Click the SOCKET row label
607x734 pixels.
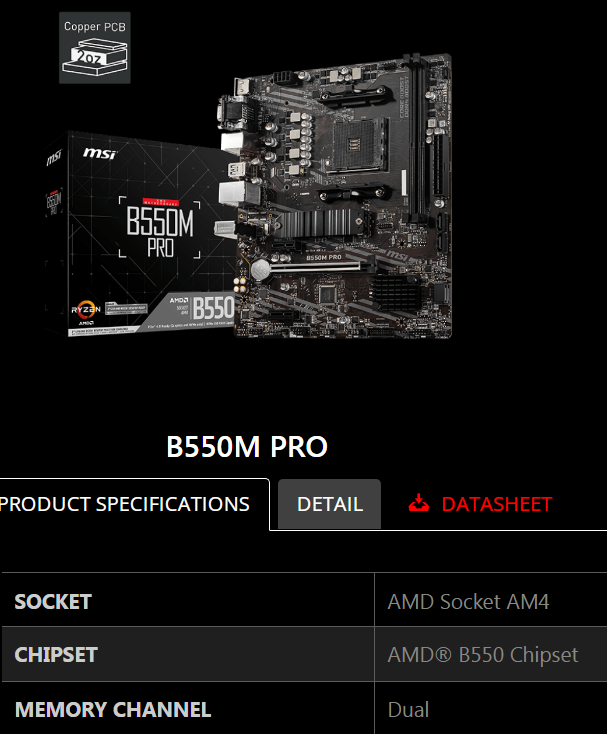[53, 602]
